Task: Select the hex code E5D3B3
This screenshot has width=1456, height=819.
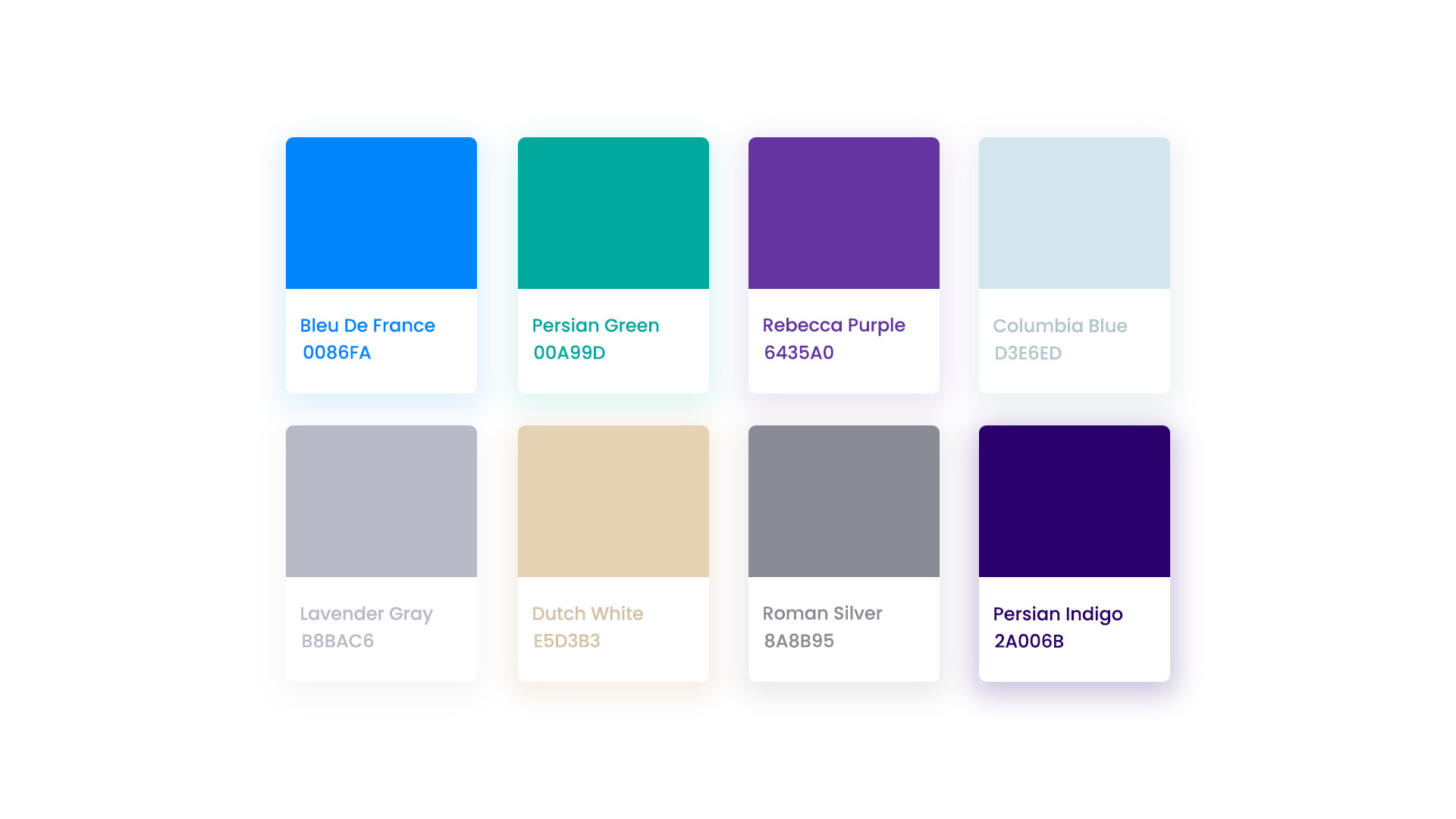Action: tap(566, 641)
